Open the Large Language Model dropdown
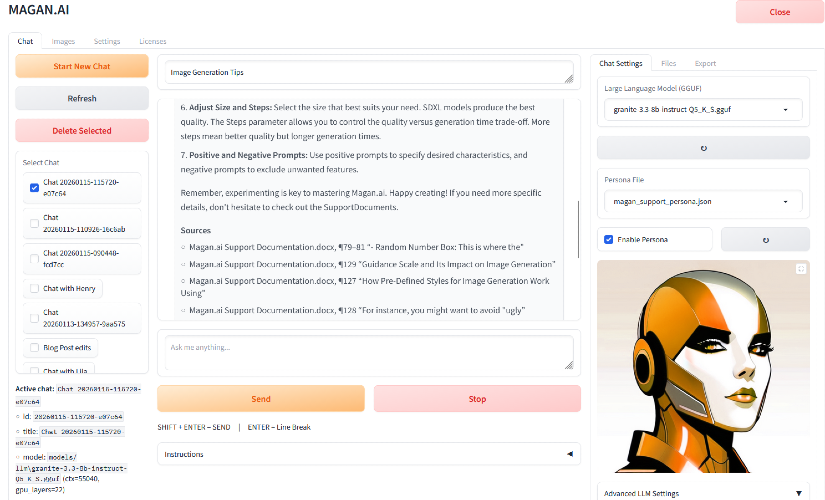825x500 pixels. [x=701, y=109]
